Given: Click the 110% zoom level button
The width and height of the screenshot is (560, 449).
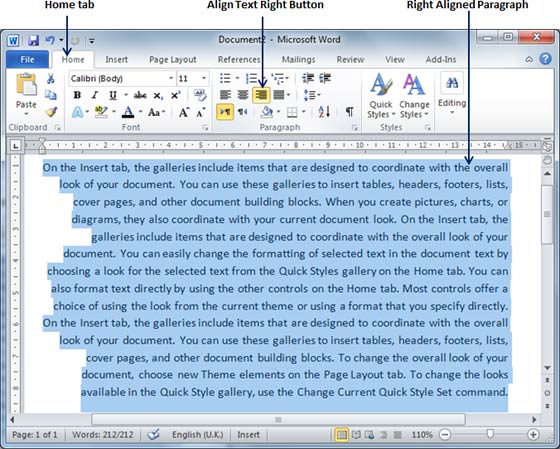Looking at the screenshot, I should point(421,435).
